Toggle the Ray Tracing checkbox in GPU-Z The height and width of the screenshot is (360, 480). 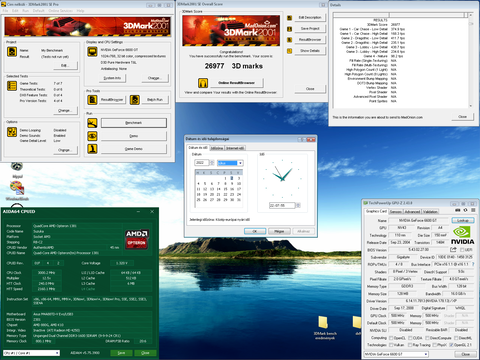(x=410, y=345)
